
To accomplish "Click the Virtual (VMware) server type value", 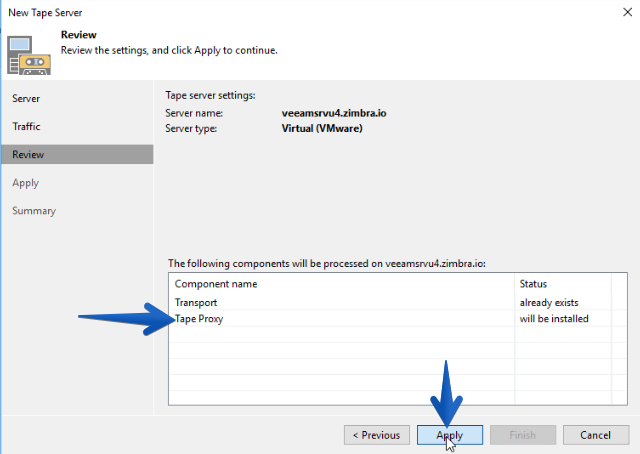I will [x=322, y=128].
